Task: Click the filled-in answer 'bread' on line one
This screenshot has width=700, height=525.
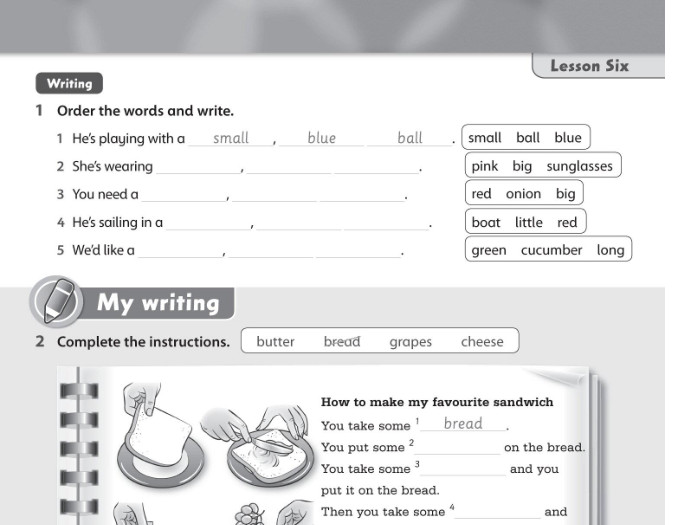Action: pyautogui.click(x=463, y=424)
